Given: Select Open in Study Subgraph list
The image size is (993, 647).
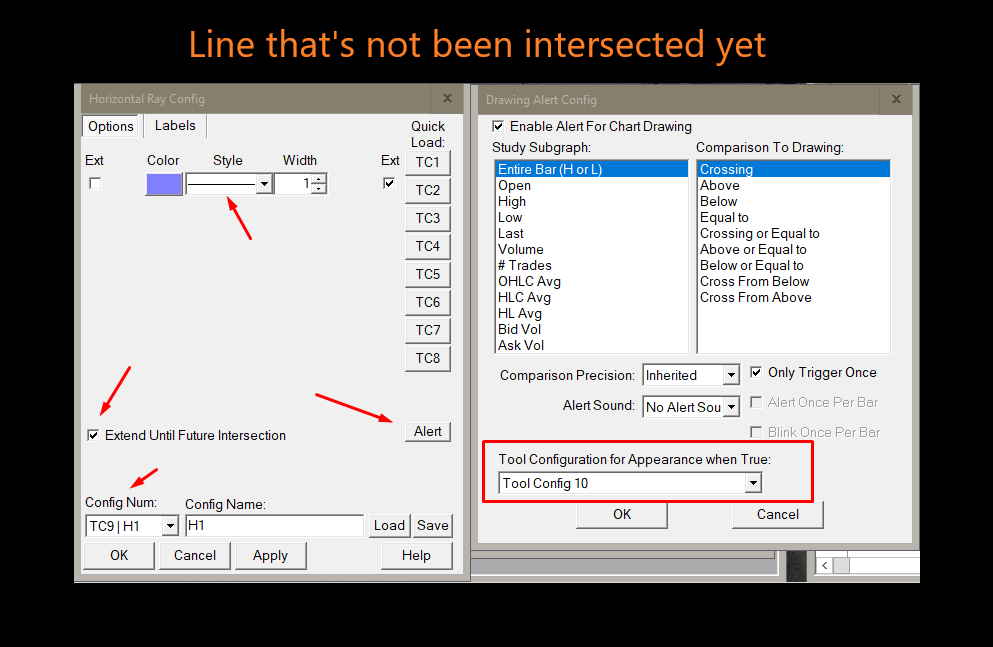Looking at the screenshot, I should click(x=591, y=185).
